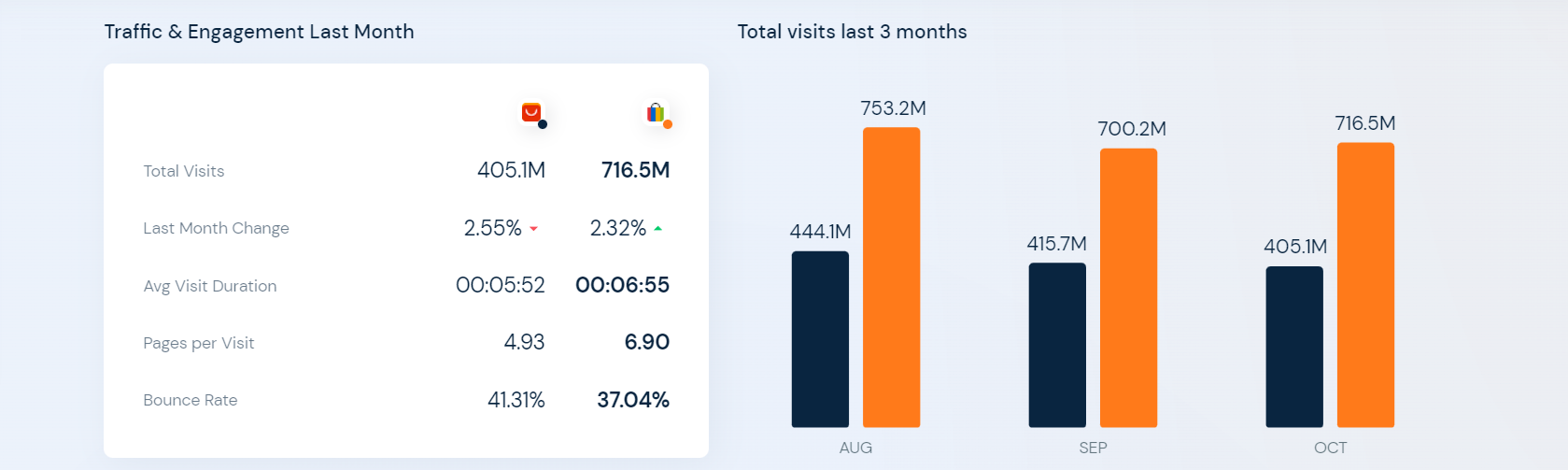Click the dark navy dot on AliExpress icon
Viewport: 1568px width, 470px height.
tap(543, 124)
